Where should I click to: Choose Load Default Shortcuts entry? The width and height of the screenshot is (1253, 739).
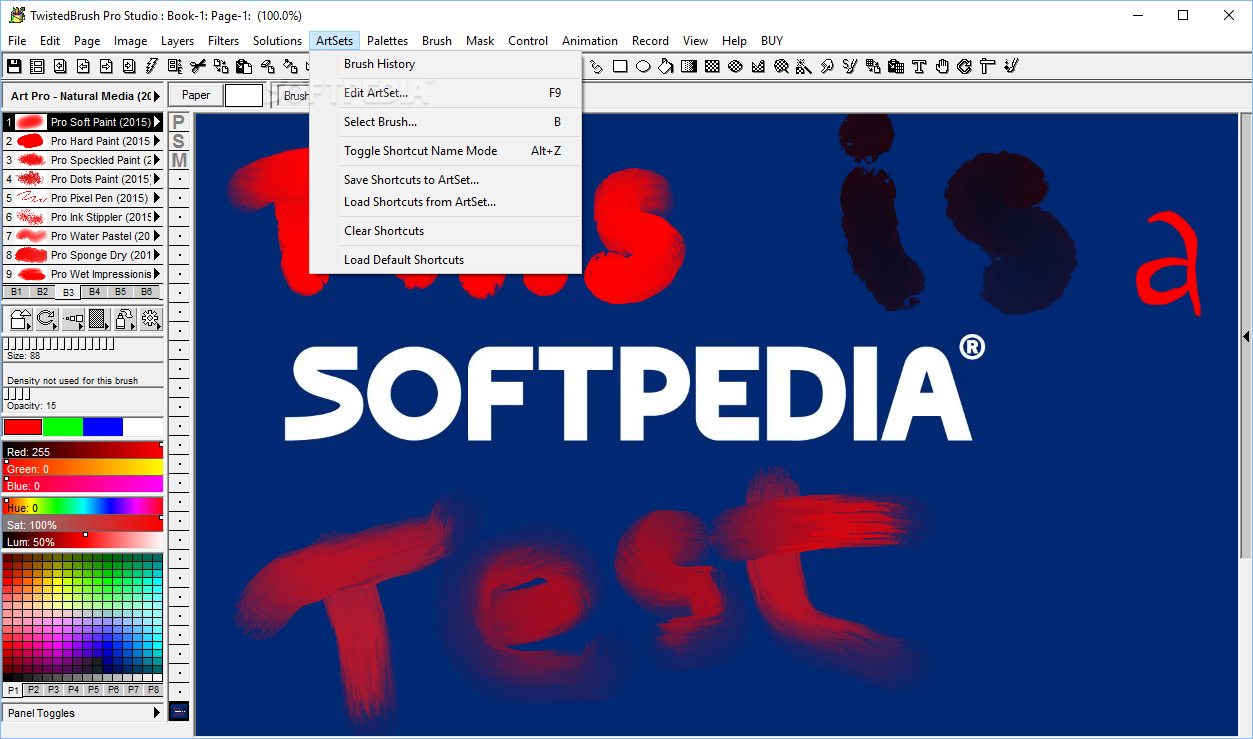tap(446, 260)
